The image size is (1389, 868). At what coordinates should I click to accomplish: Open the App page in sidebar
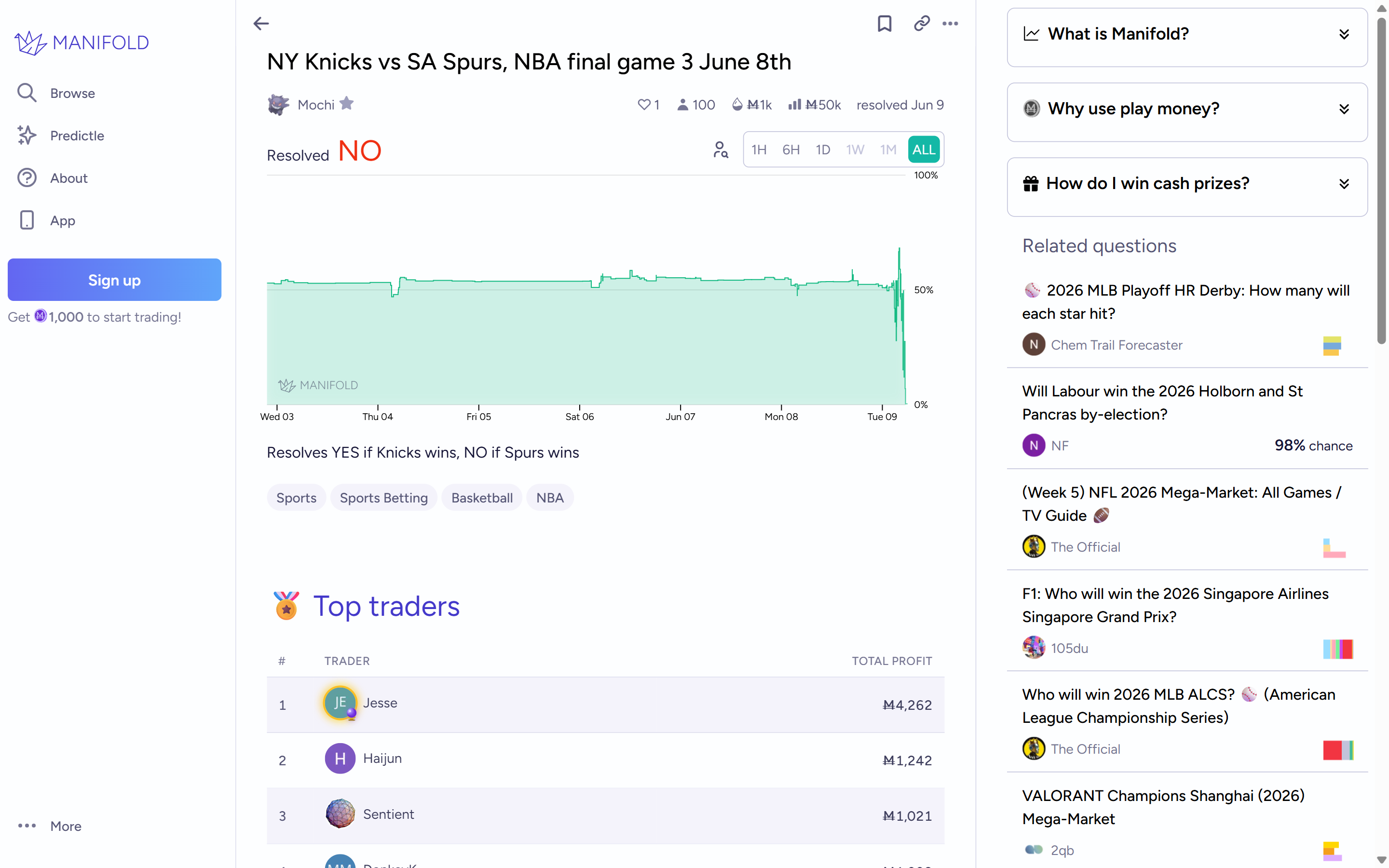click(x=62, y=220)
